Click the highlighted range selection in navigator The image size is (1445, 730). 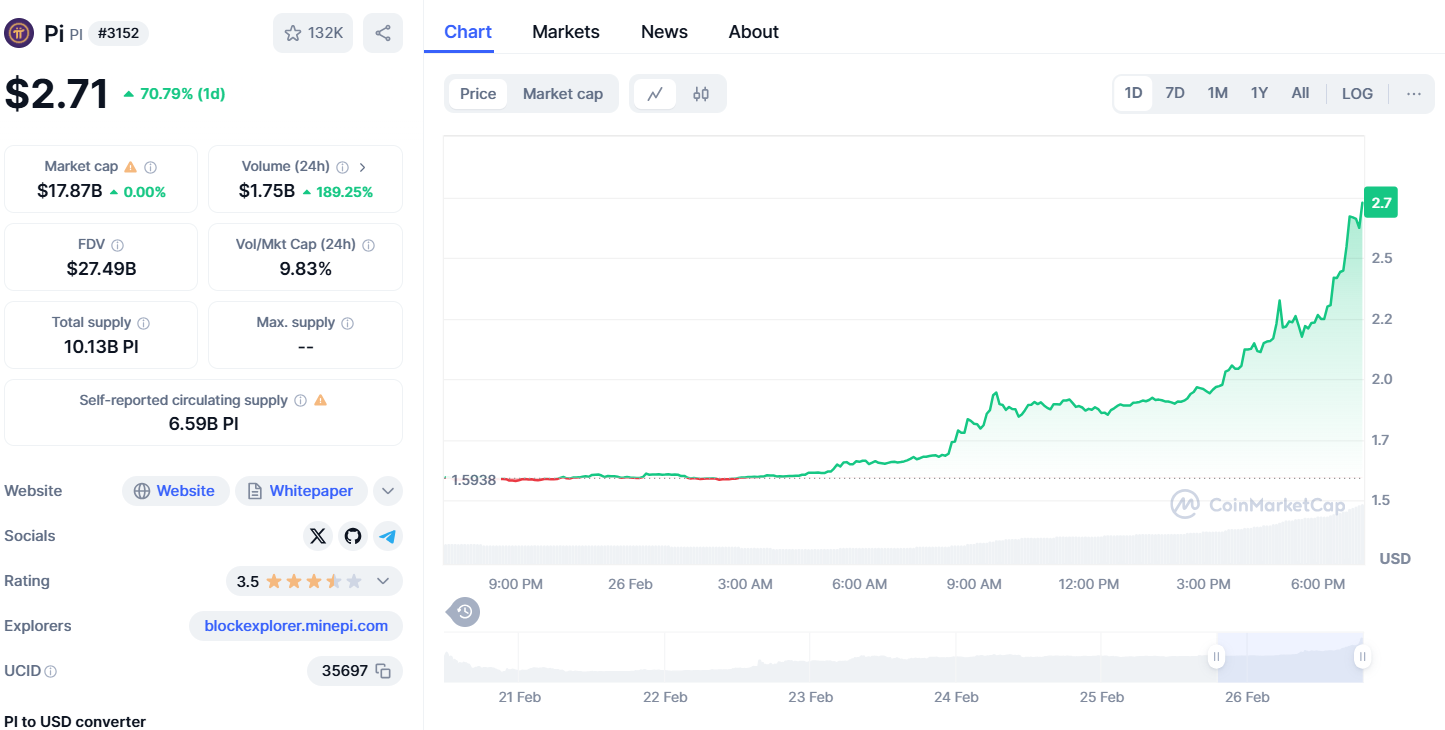pyautogui.click(x=1289, y=657)
